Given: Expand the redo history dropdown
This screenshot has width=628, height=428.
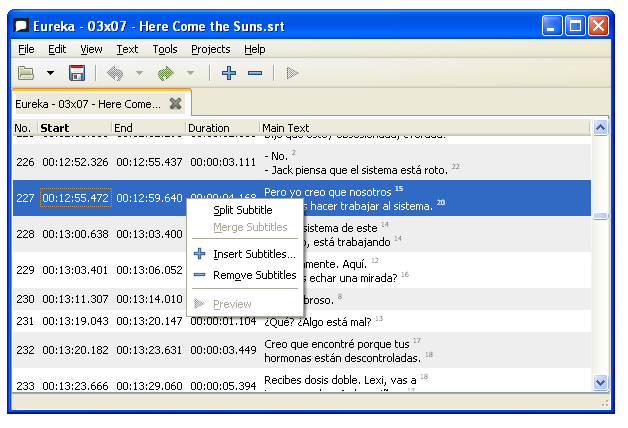Looking at the screenshot, I should coord(191,73).
